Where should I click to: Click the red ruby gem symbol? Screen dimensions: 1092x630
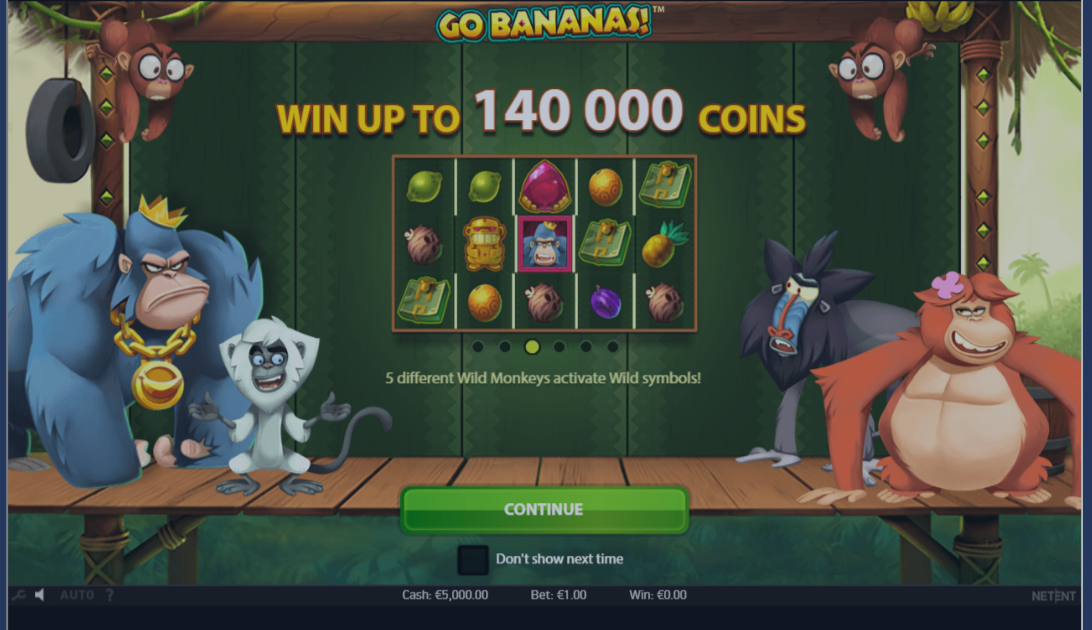pos(545,186)
